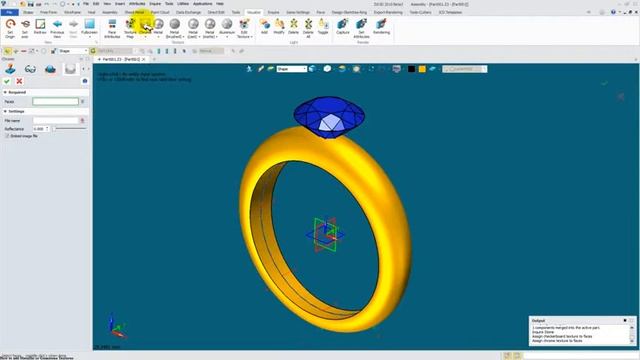
Task: Open the layer dropdown in viewport toolbar
Action: (484, 69)
